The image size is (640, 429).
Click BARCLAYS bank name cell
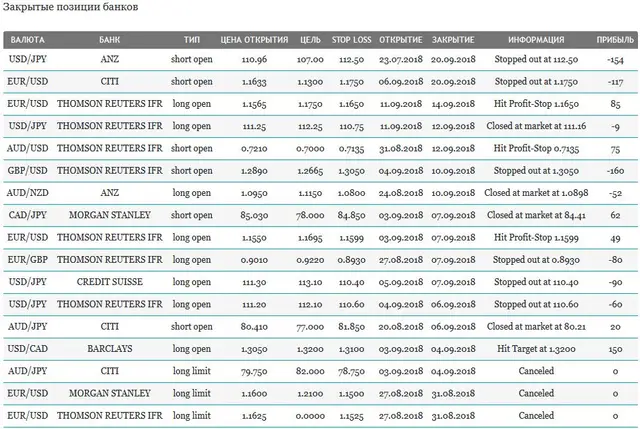click(109, 349)
